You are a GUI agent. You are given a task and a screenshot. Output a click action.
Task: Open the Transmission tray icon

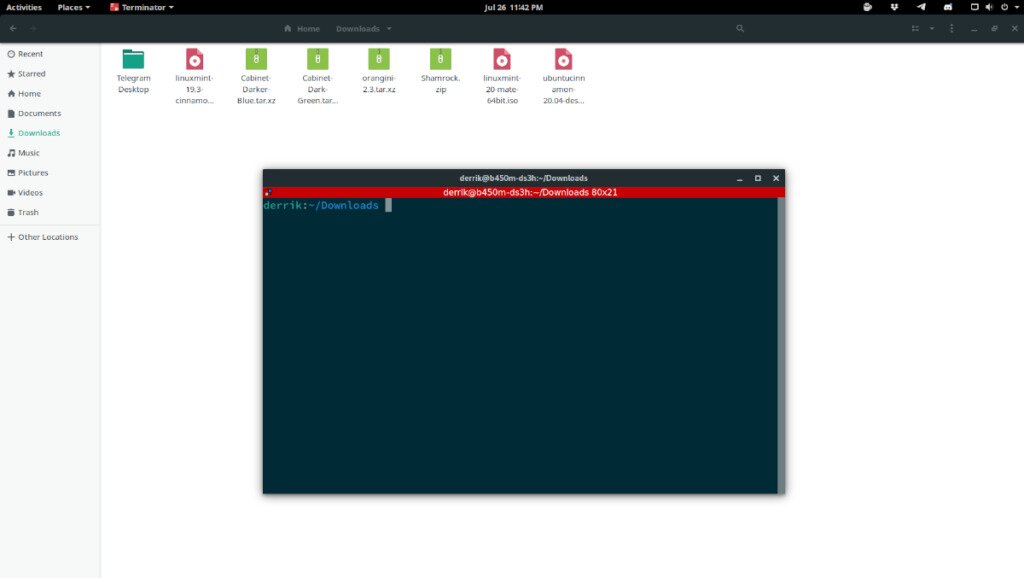pyautogui.click(x=894, y=7)
